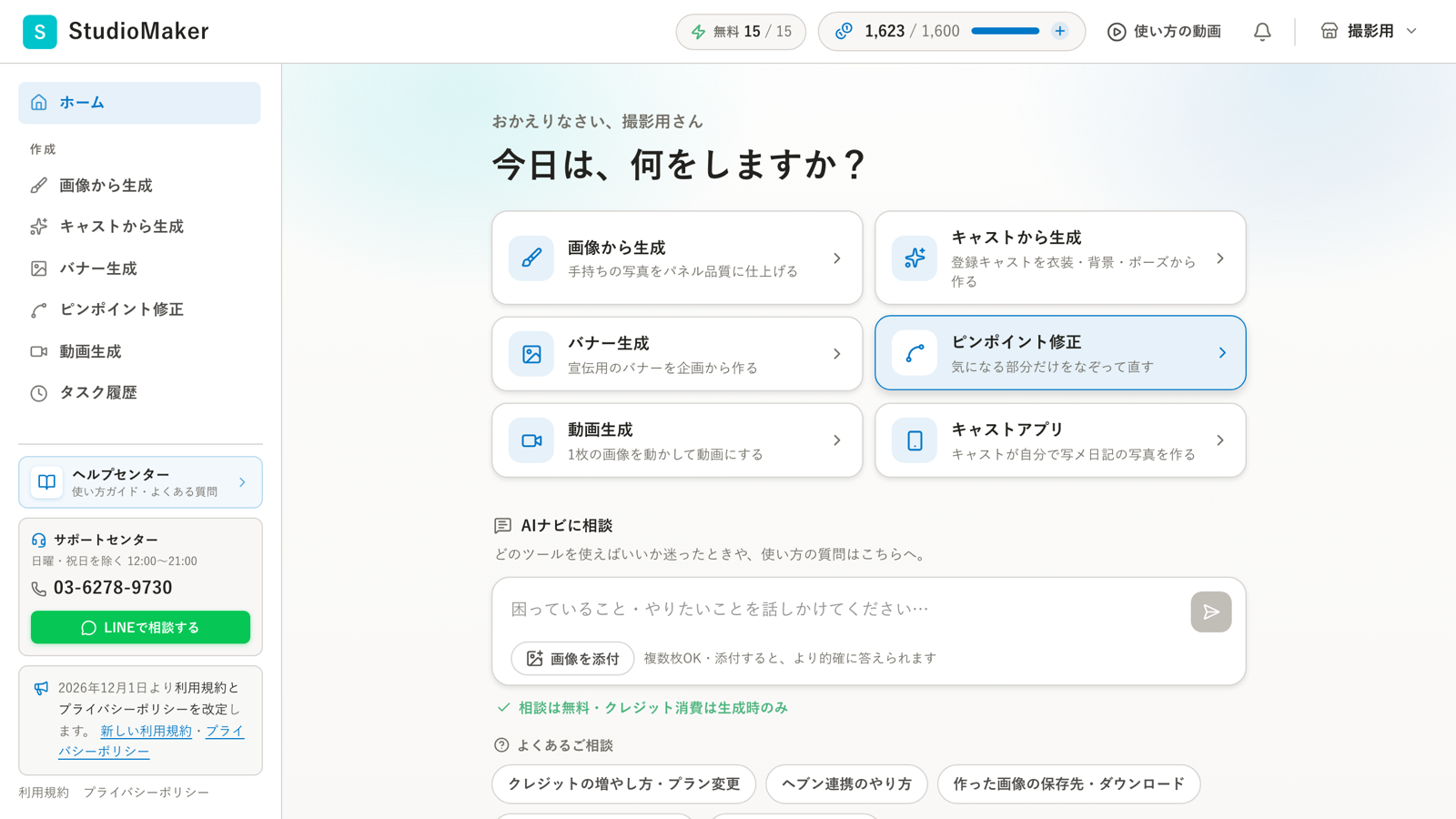1456x819 pixels.
Task: Open 画像から生成 in the sidebar
Action: coord(139,186)
